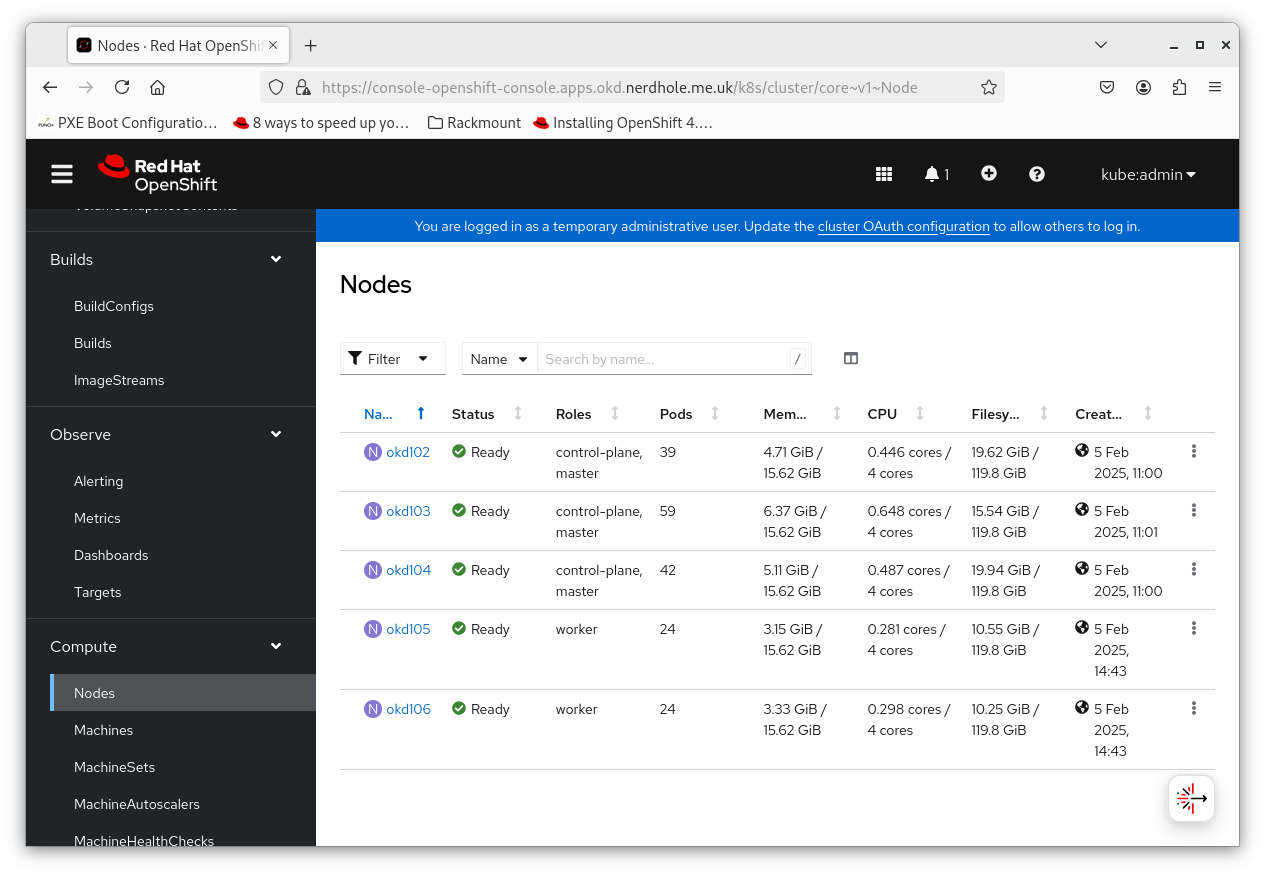Close the Nodes browser tab
The height and width of the screenshot is (875, 1265).
click(x=273, y=45)
